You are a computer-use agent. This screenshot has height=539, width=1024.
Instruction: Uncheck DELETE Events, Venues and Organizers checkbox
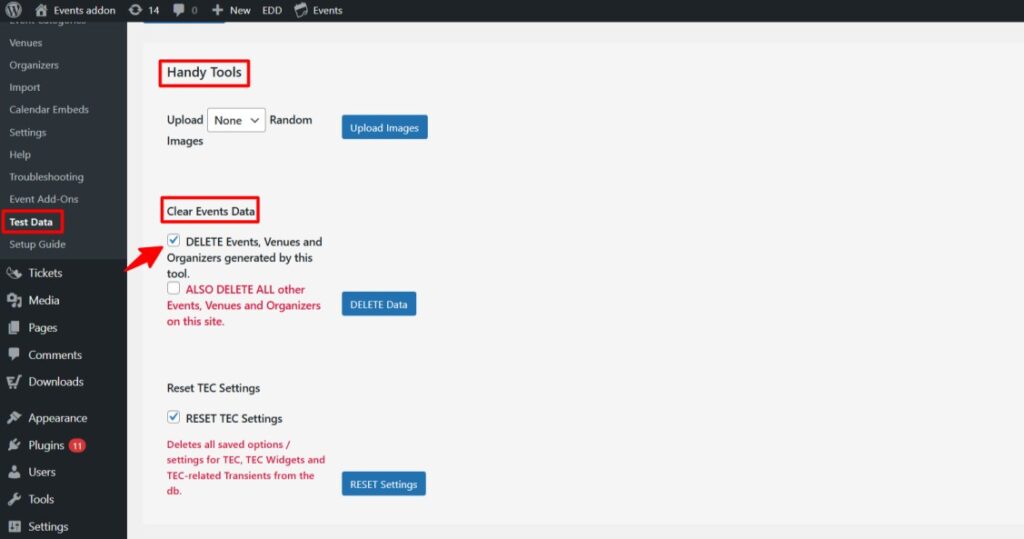click(x=173, y=240)
